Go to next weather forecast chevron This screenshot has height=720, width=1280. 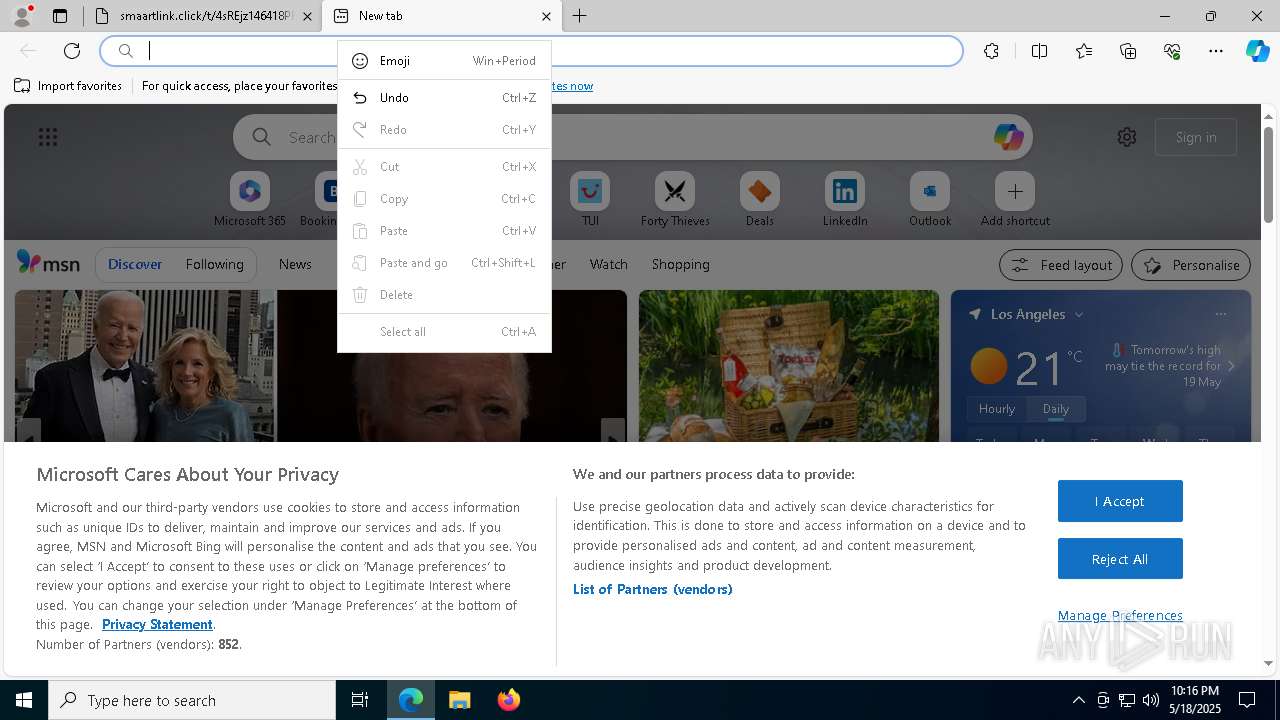point(1231,366)
